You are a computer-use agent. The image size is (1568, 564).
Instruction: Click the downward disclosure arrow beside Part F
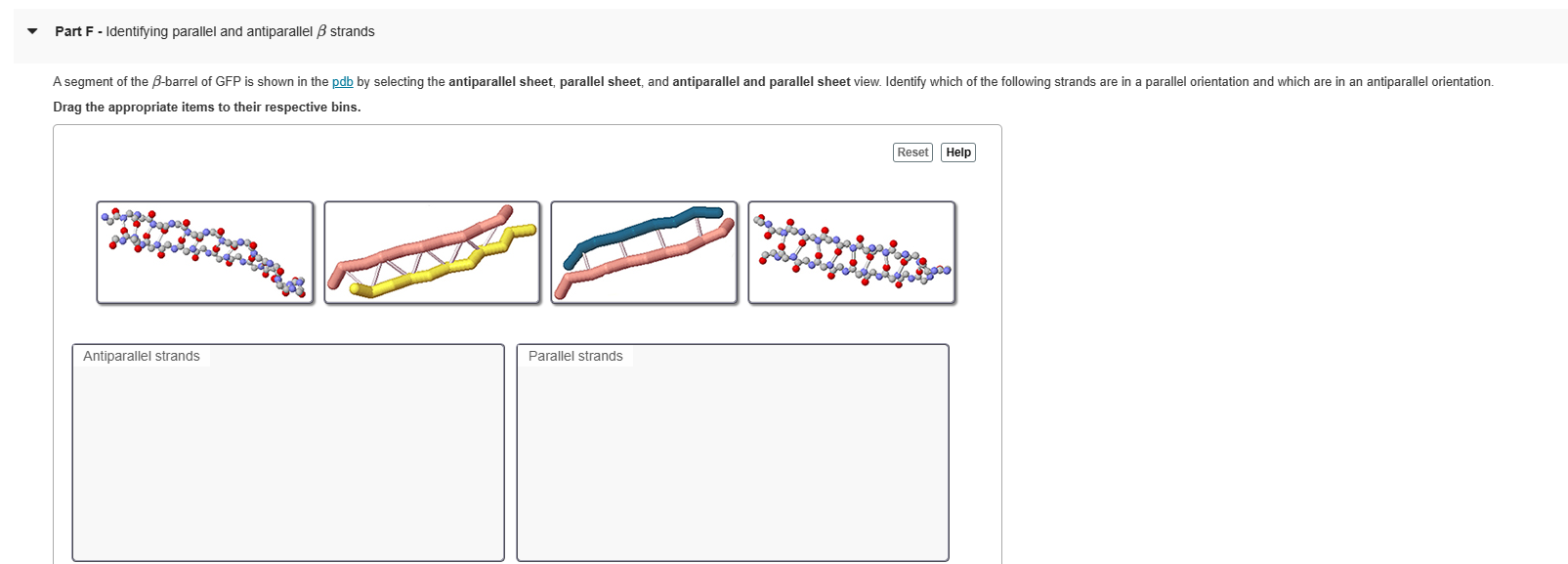click(x=31, y=30)
